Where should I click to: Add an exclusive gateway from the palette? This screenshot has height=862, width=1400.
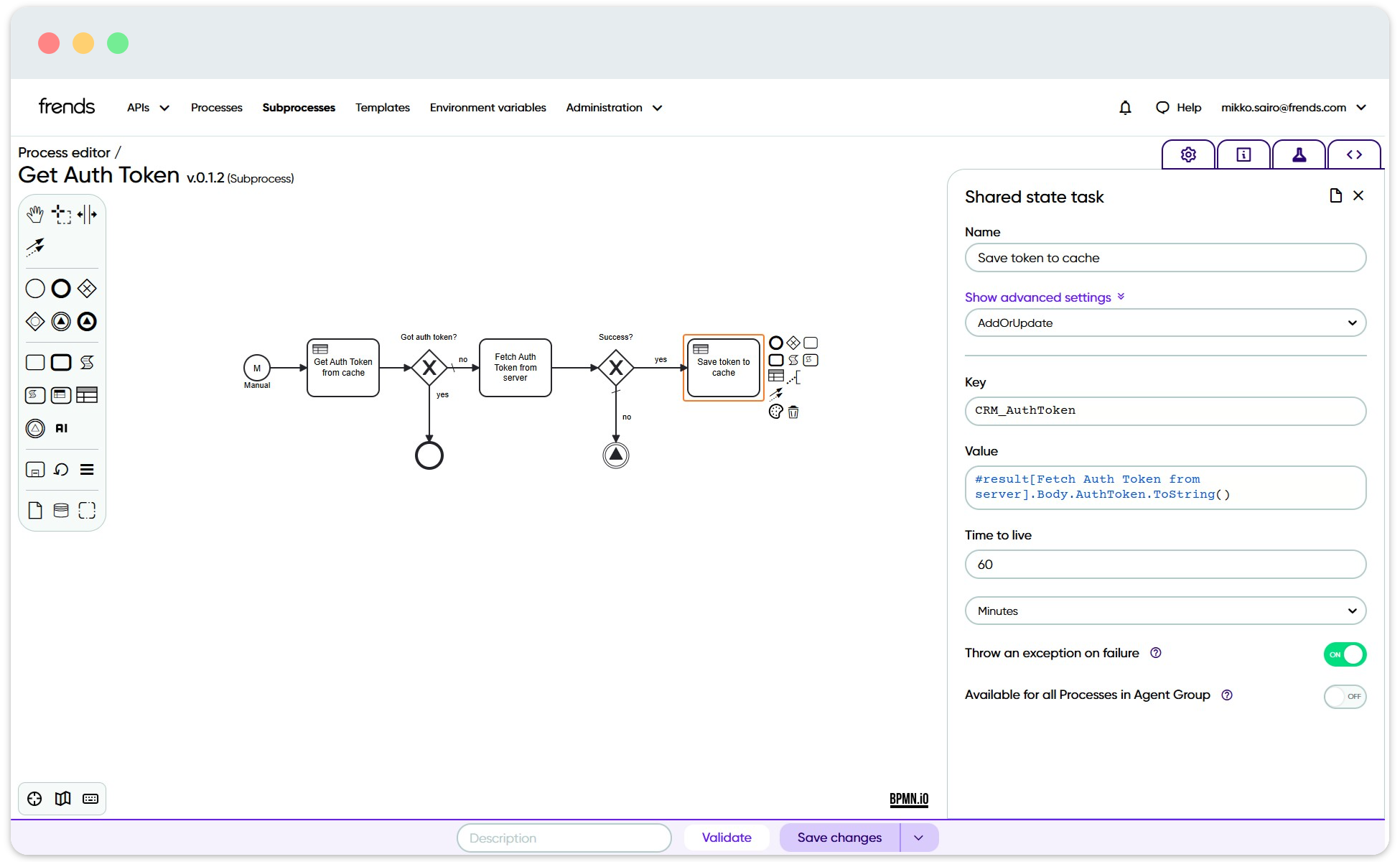tap(87, 288)
